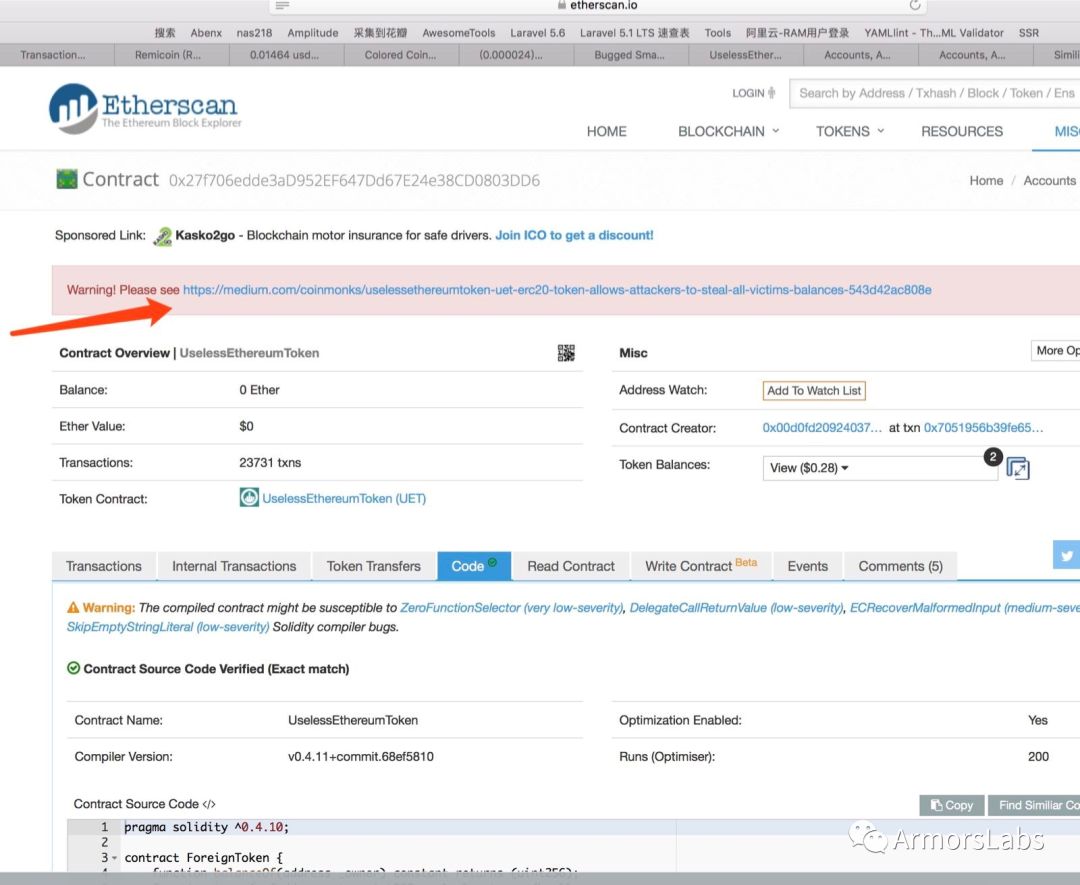Open the AwesomeTools bookmark
Viewport: 1080px width, 885px height.
click(x=459, y=33)
